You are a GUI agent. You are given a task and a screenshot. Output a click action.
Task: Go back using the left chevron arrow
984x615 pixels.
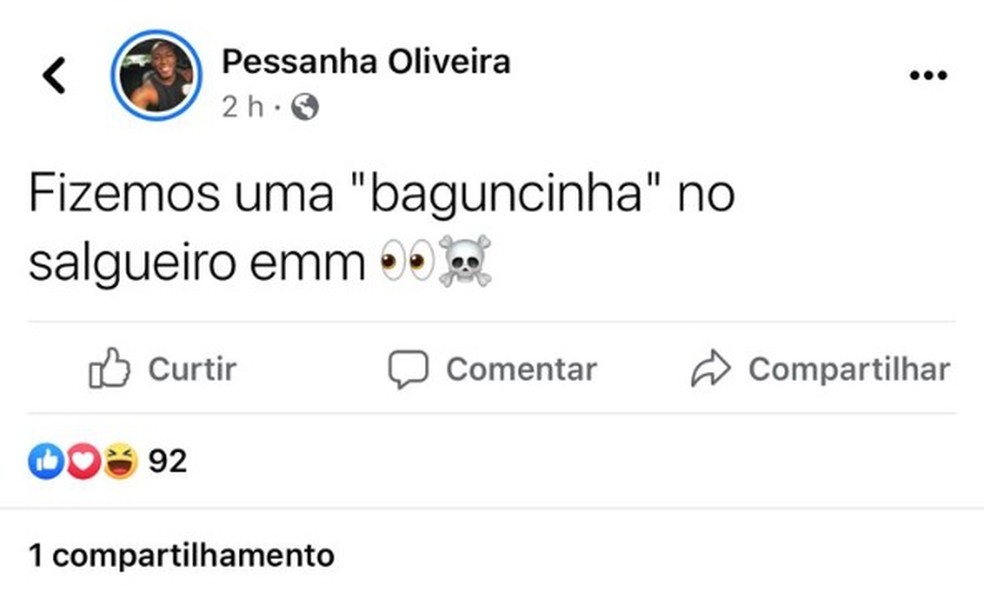tap(54, 75)
